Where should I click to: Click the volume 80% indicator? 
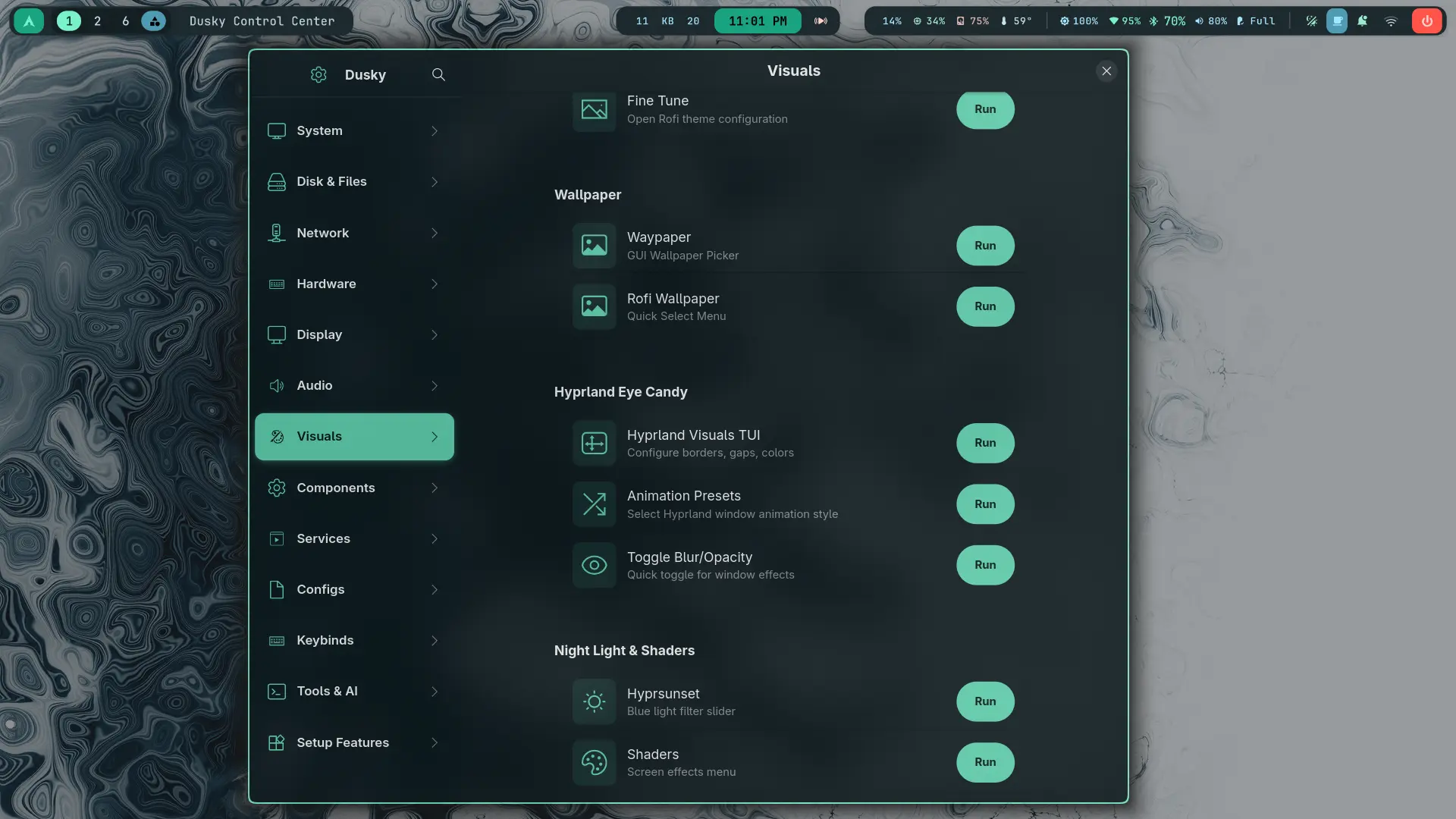[1211, 21]
